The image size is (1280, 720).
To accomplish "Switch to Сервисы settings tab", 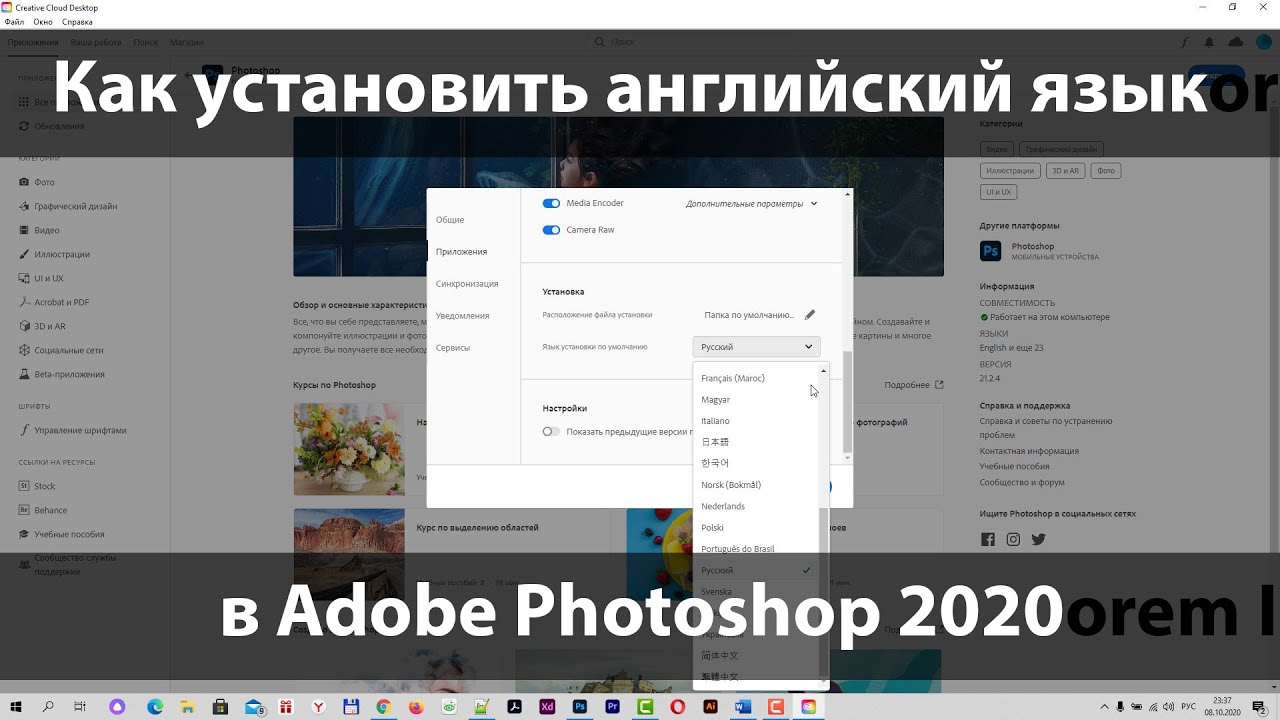I will [x=453, y=348].
